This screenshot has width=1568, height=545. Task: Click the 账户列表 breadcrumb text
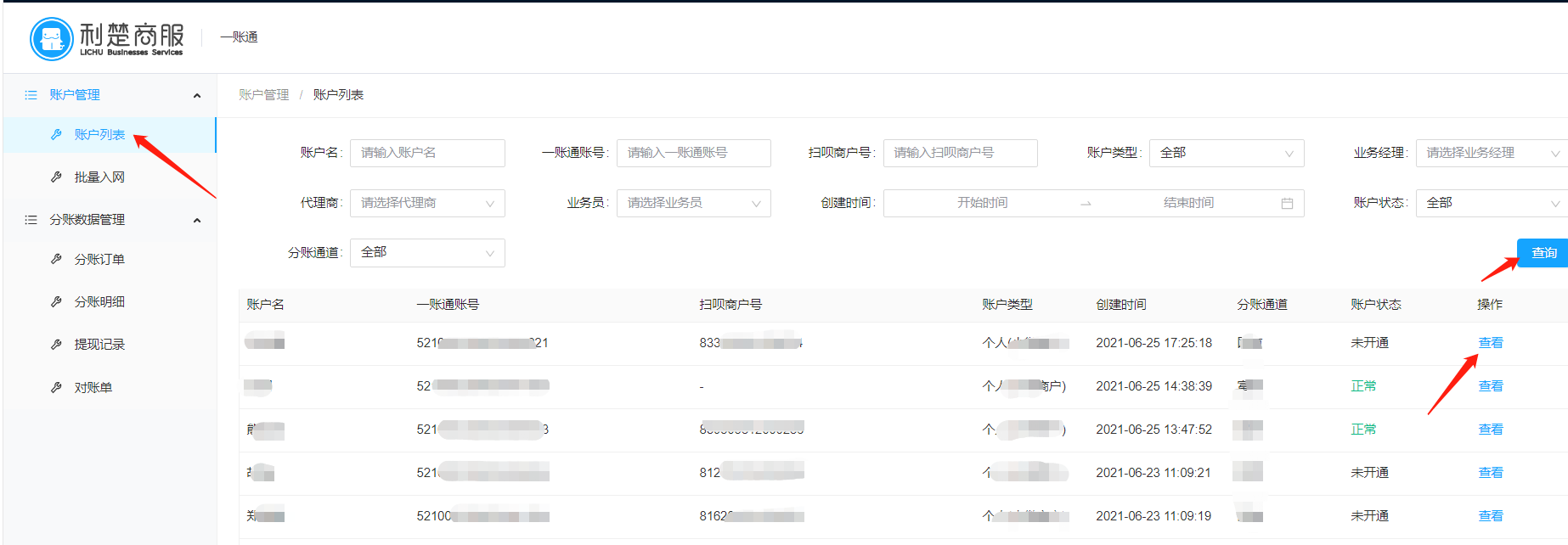click(x=338, y=95)
